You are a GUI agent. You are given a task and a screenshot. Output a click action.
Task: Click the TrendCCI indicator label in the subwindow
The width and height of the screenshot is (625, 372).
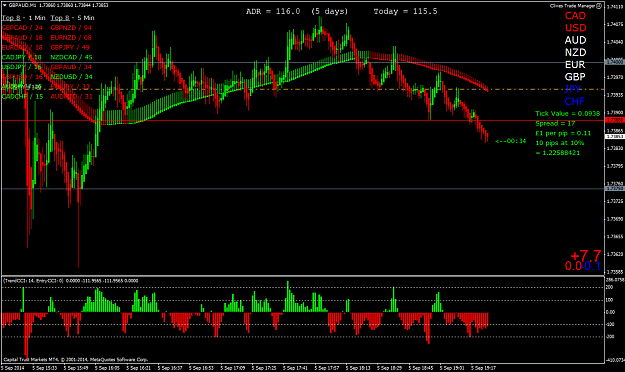[71, 281]
